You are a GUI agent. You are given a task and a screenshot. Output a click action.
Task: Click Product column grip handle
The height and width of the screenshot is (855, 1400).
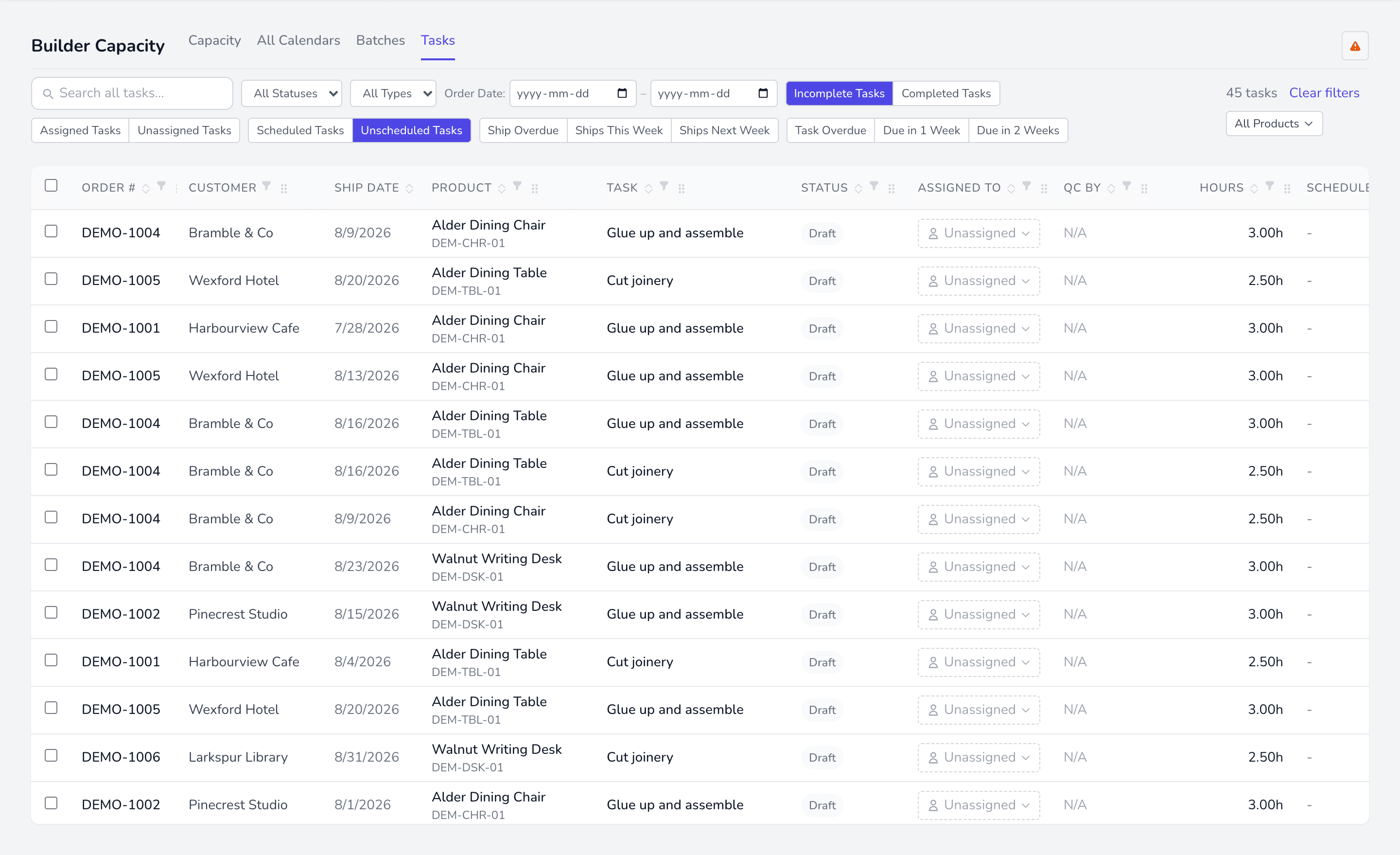534,188
